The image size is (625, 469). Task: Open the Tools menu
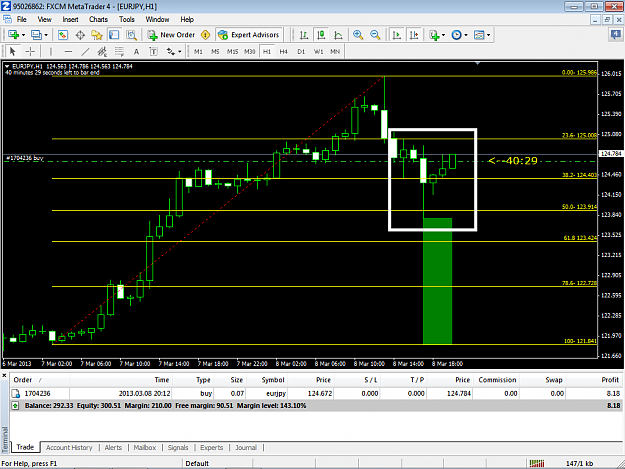[126, 19]
